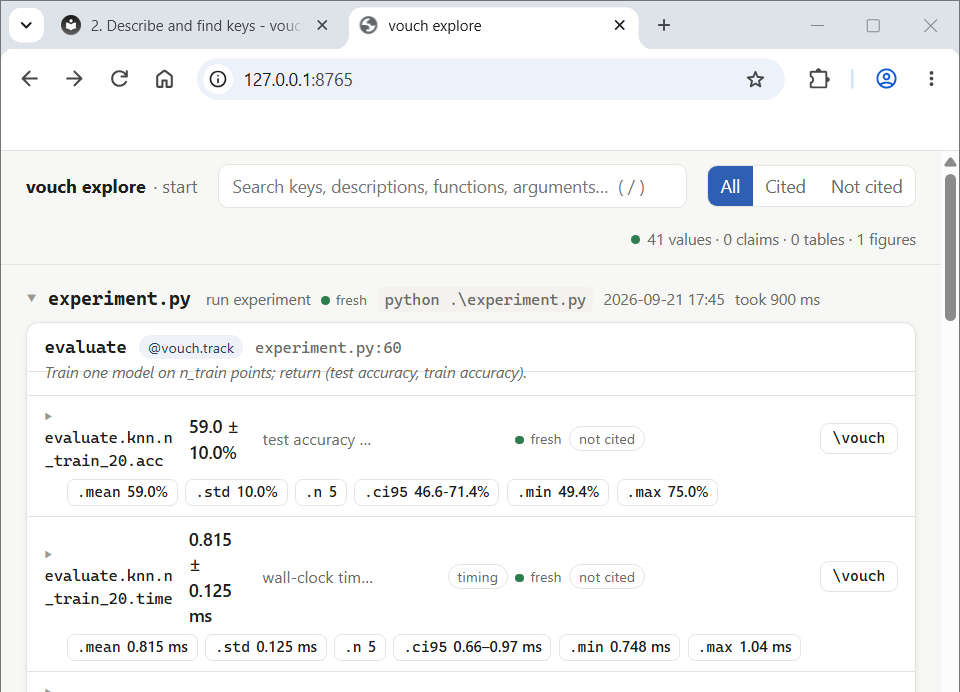Select the .min 49.4% chip
This screenshot has height=692, width=960.
[x=558, y=492]
